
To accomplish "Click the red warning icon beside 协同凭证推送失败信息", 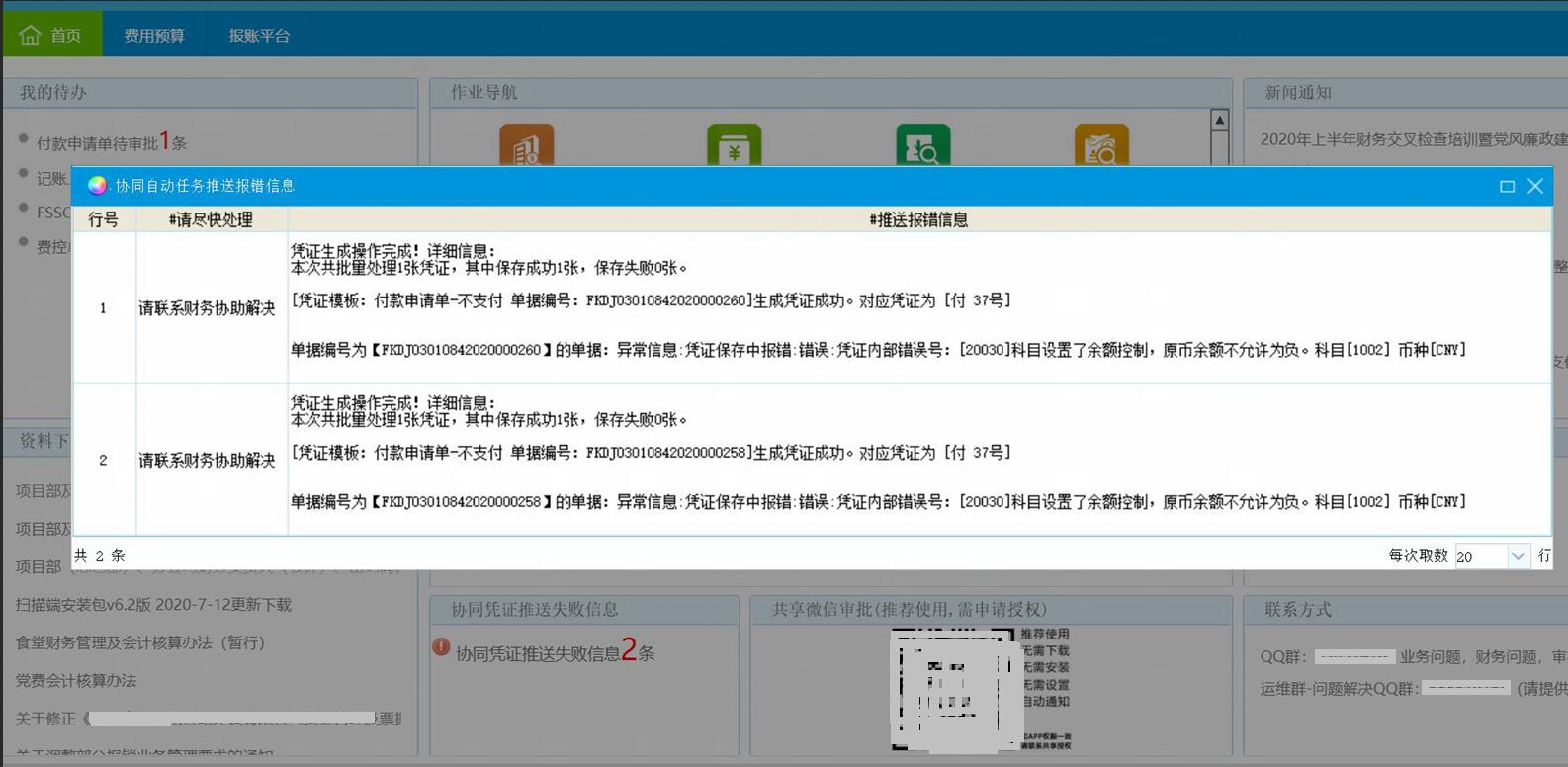I will tap(441, 647).
